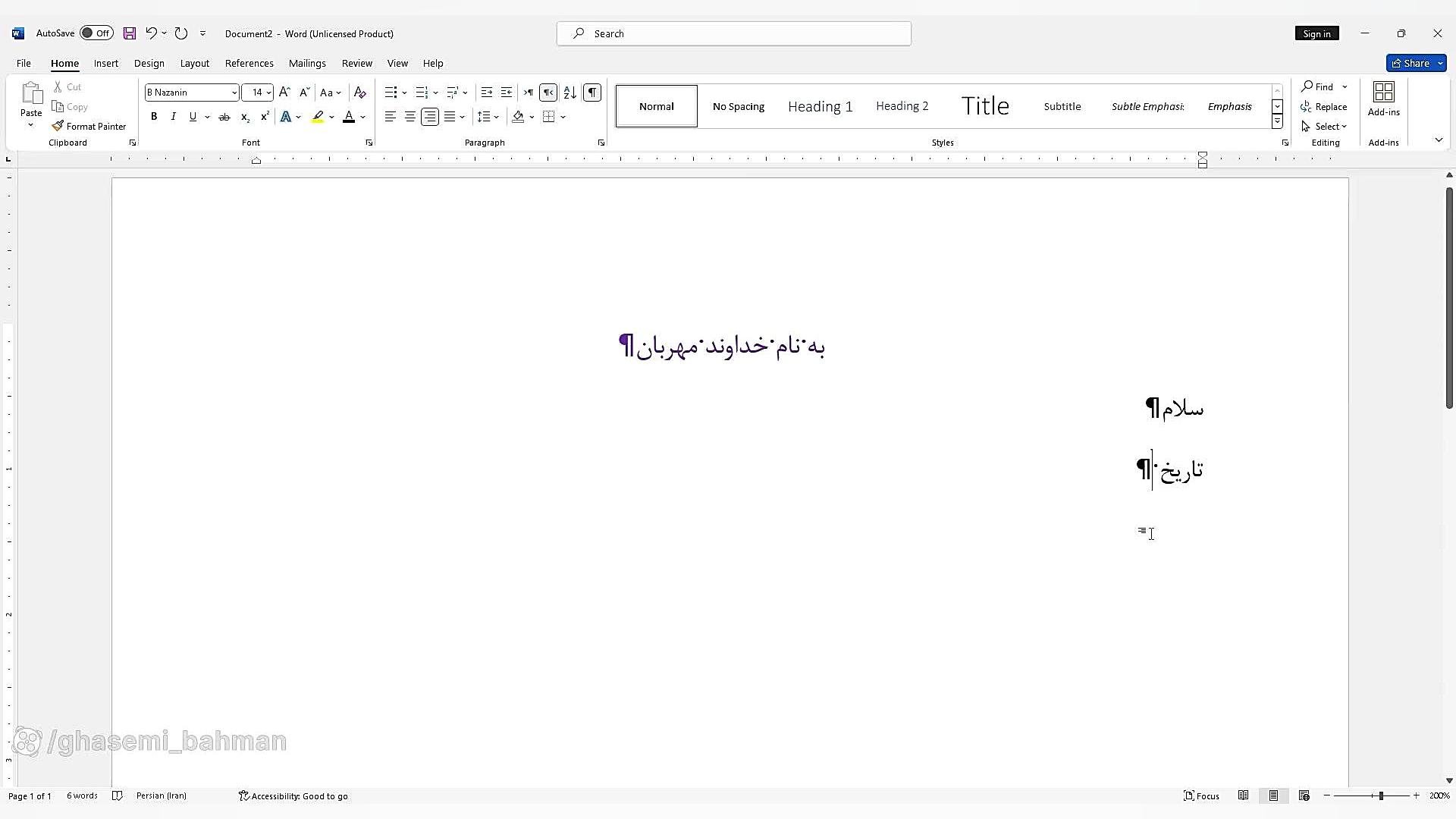Click Clear All Formatting icon
Screen dimensions: 1456x819
(360, 93)
